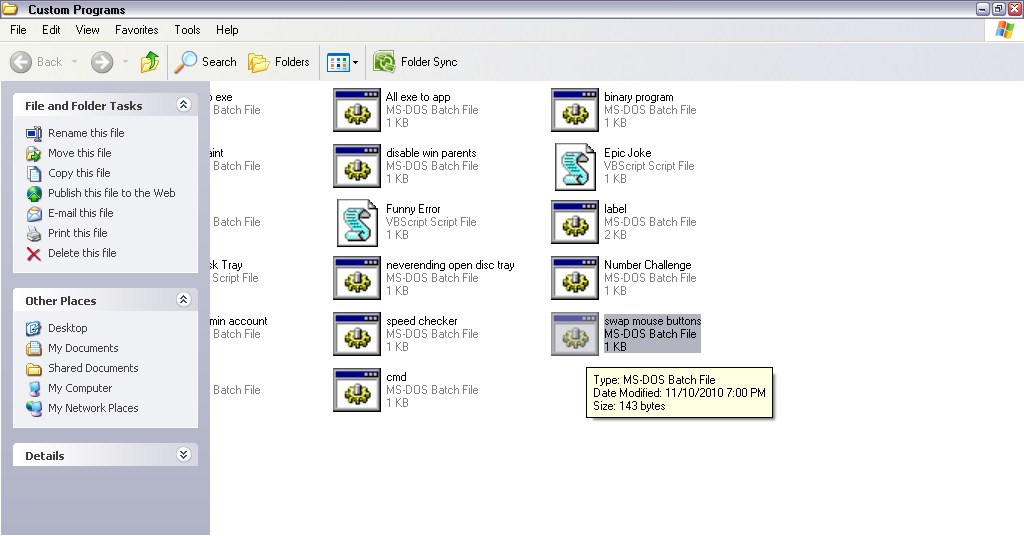Screen dimensions: 1024x536
Task: Click Publish this file to the Web
Action: point(112,193)
